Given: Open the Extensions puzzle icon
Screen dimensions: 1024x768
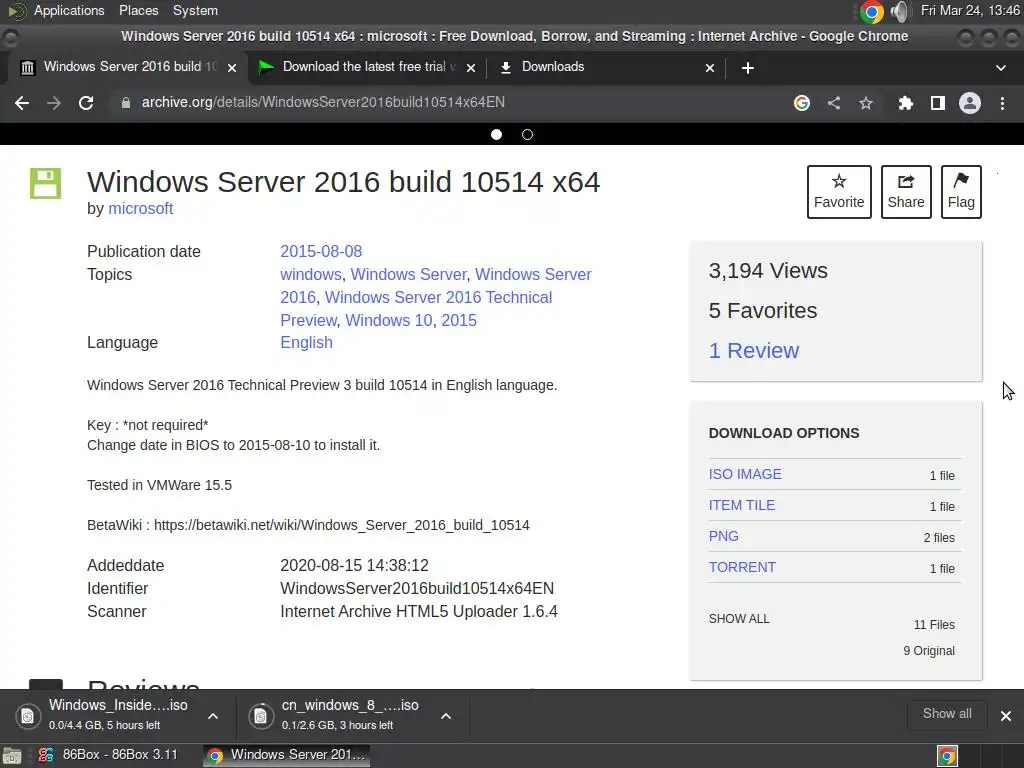Looking at the screenshot, I should click(x=905, y=103).
